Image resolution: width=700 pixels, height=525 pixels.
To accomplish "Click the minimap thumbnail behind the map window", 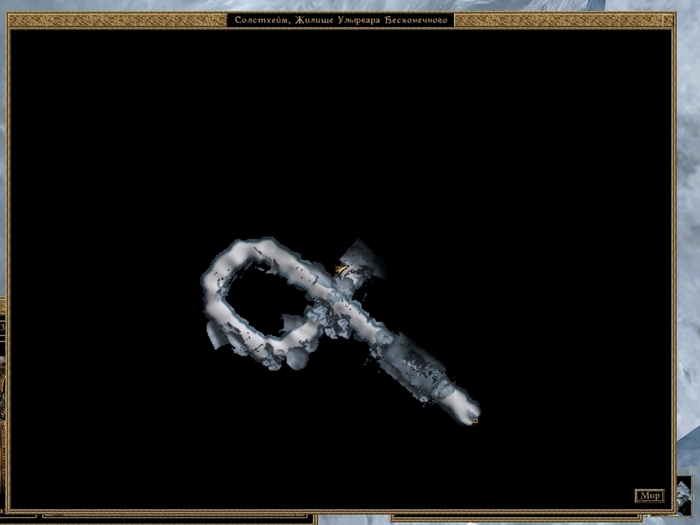I will coord(684,496).
